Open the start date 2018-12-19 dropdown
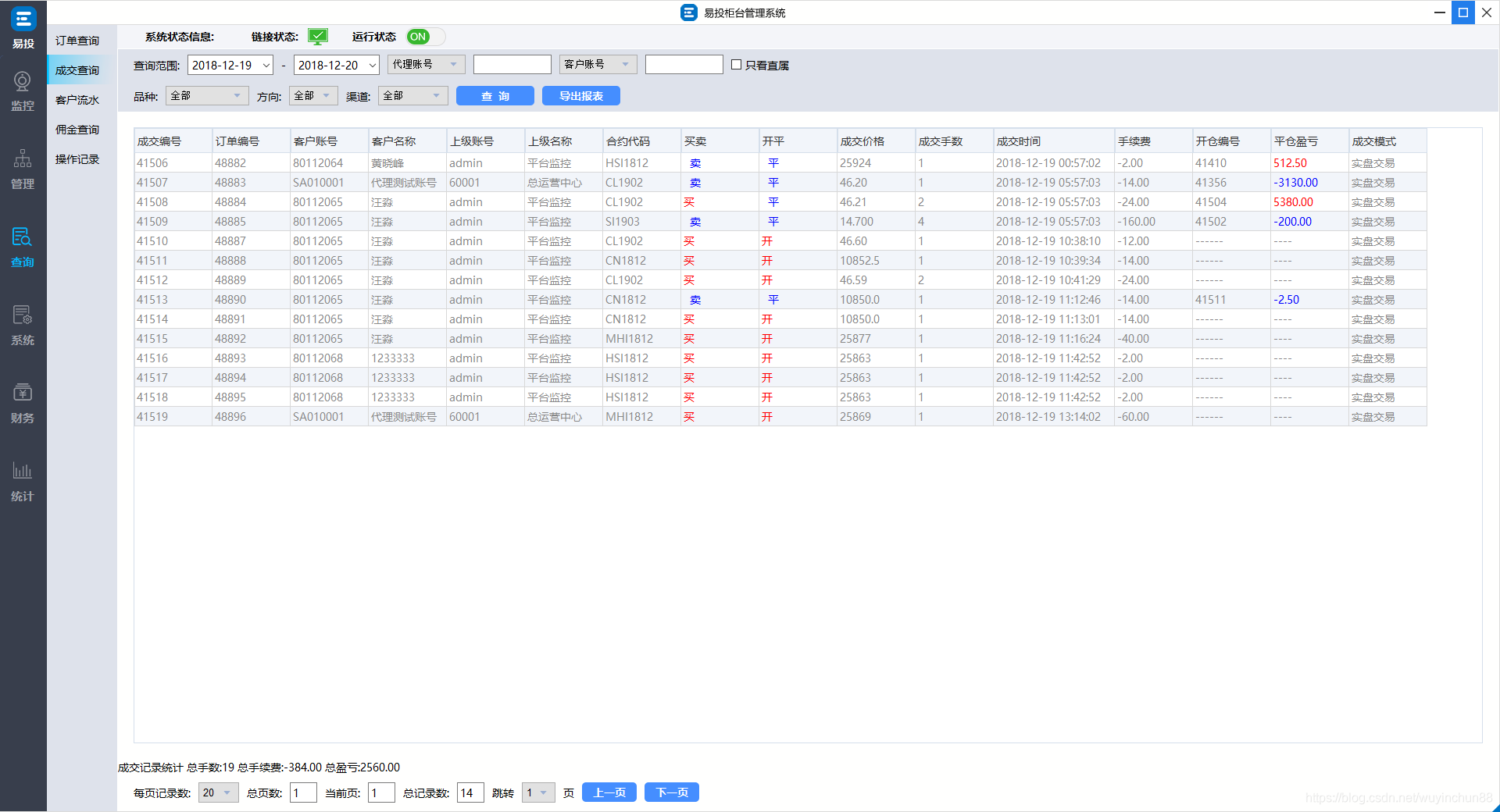This screenshot has width=1500, height=812. (230, 65)
